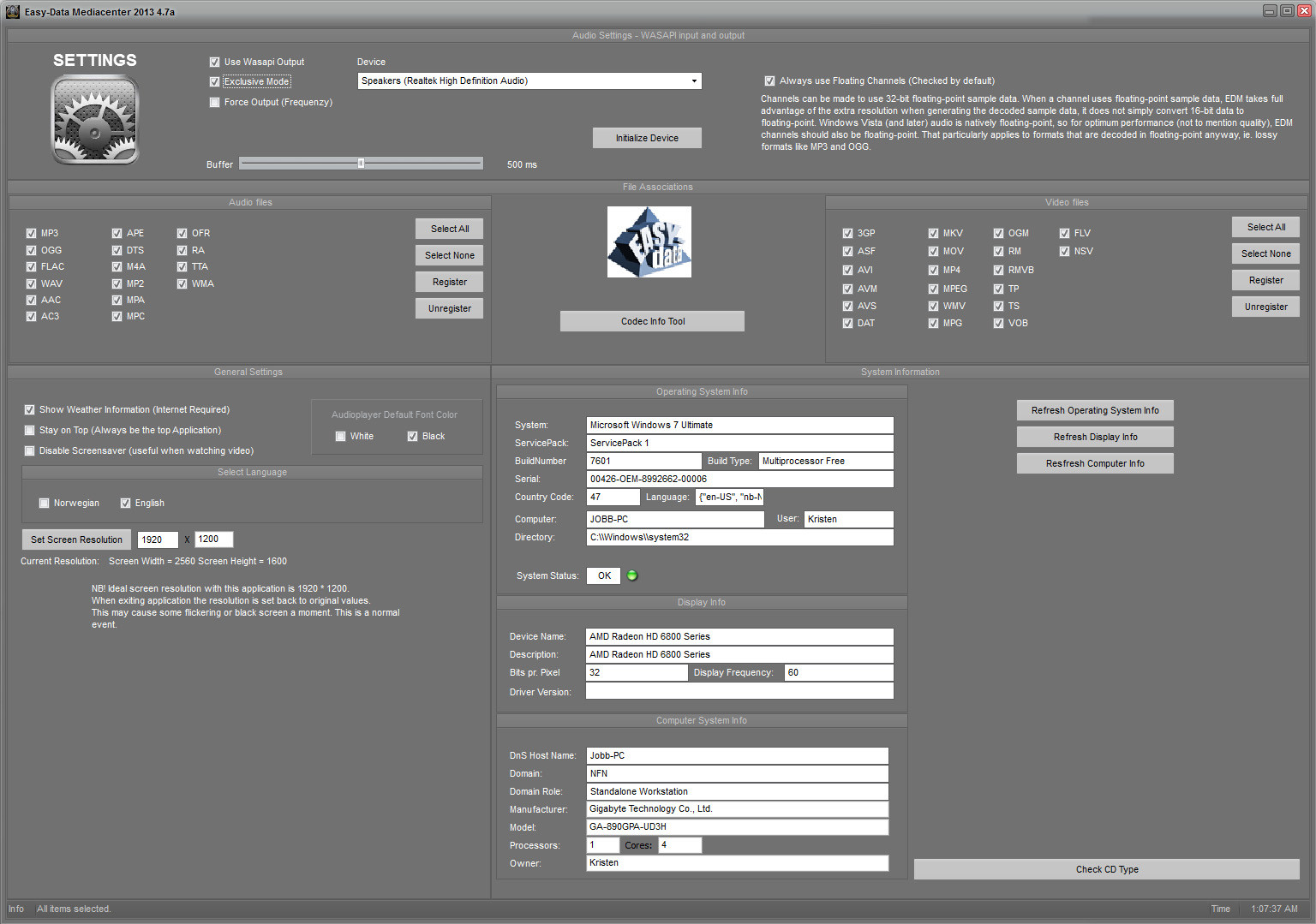
Task: Select White audioplayer font color
Action: pyautogui.click(x=340, y=436)
